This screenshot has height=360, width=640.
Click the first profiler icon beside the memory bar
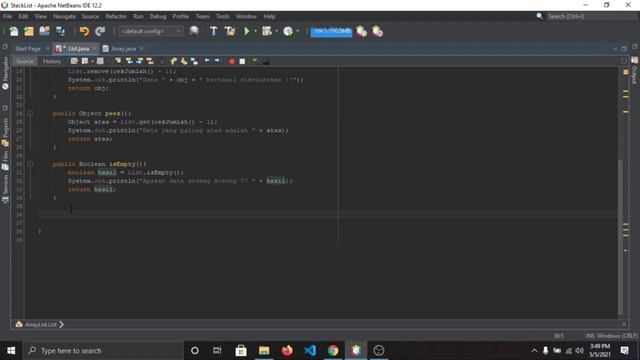click(362, 31)
